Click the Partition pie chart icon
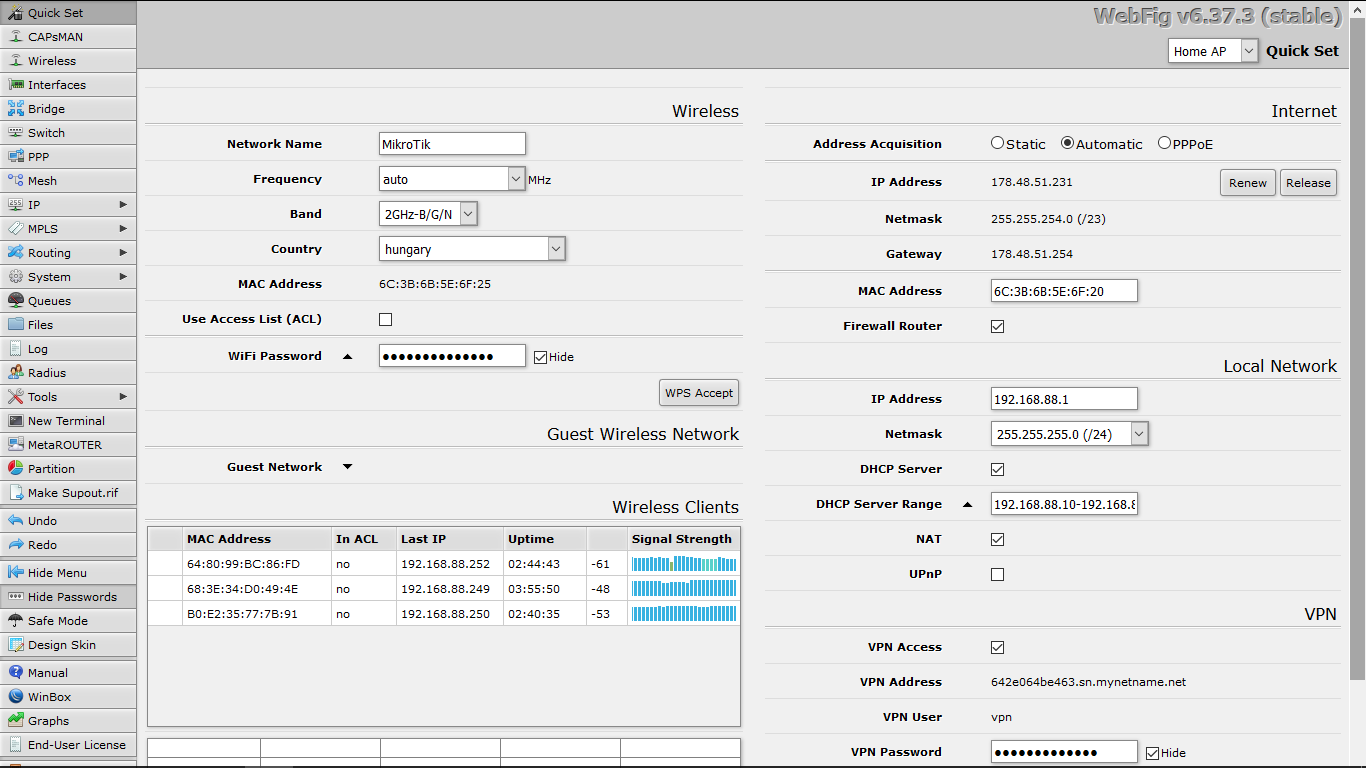Viewport: 1366px width, 768px height. (15, 469)
